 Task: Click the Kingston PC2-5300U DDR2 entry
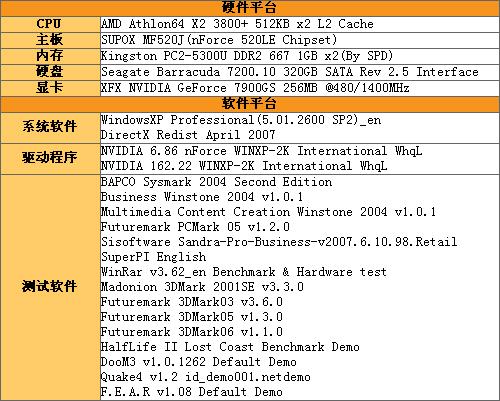pos(247,56)
